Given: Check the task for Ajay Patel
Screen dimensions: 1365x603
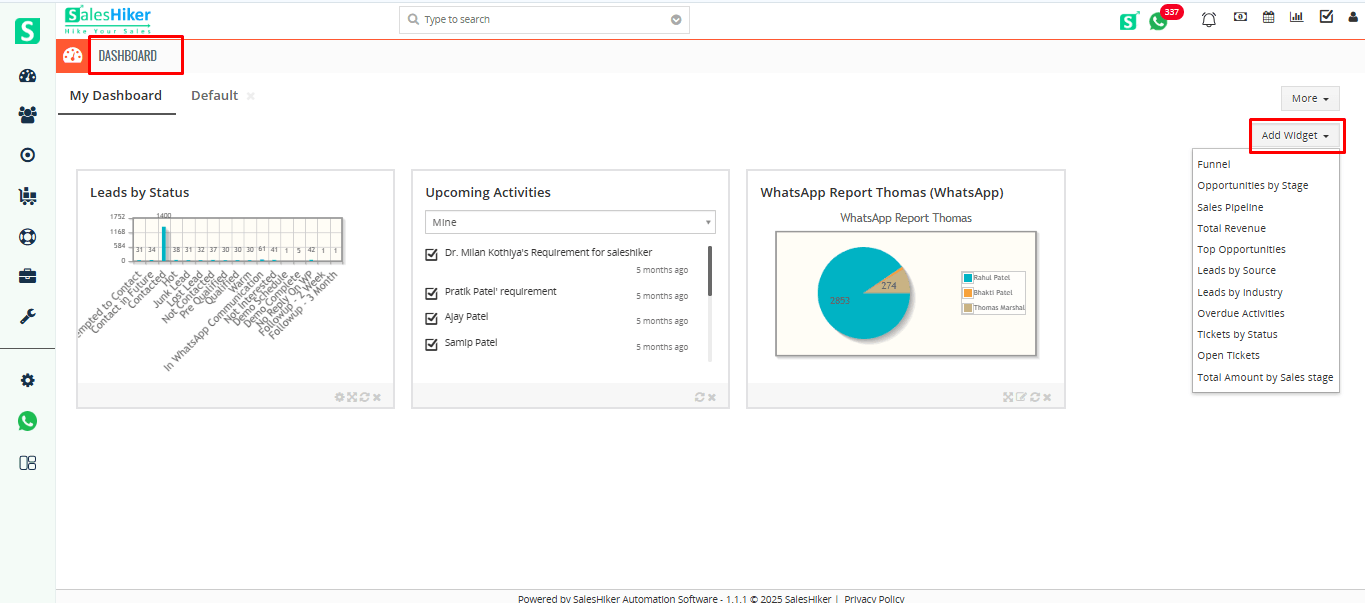Looking at the screenshot, I should pos(431,318).
